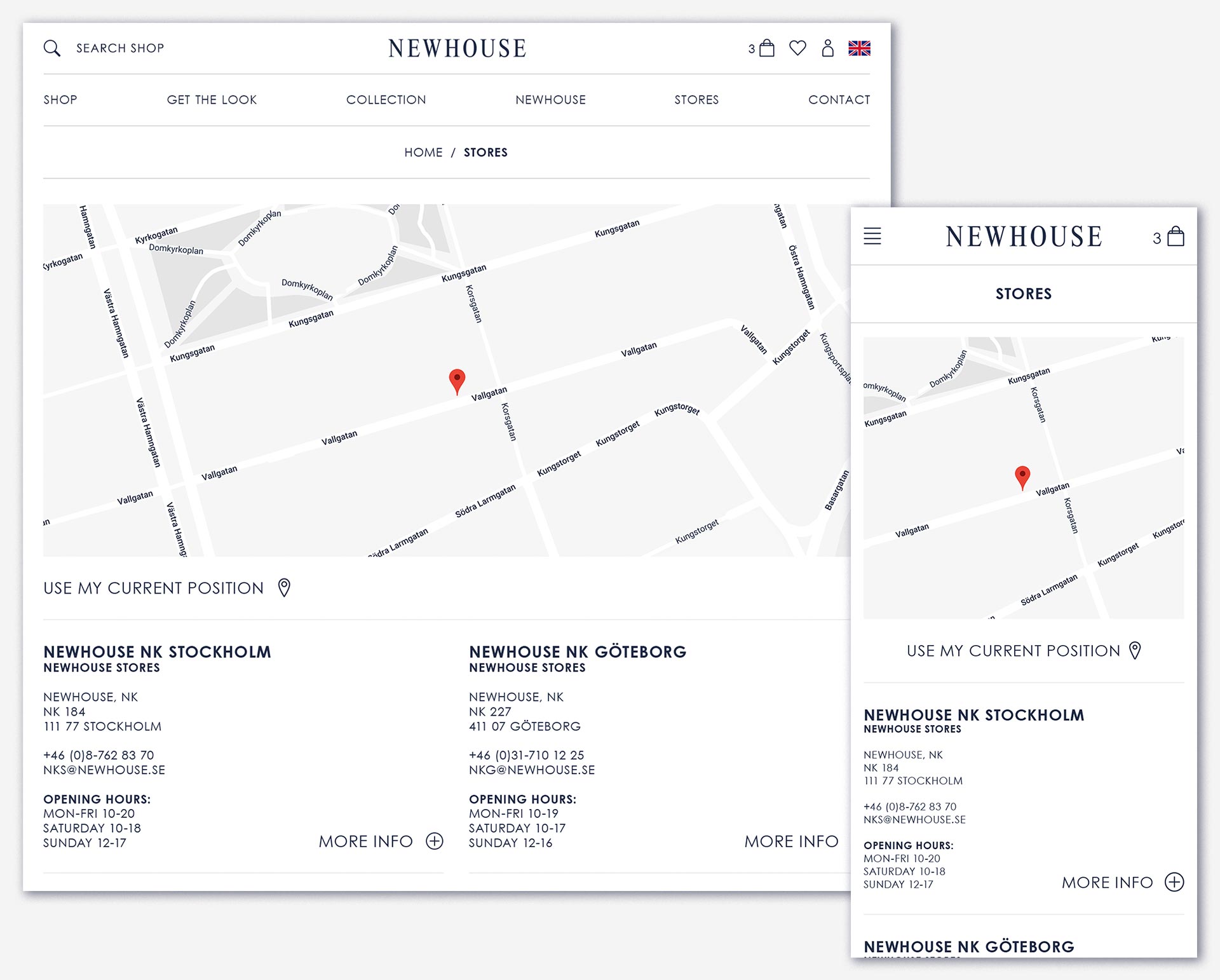Click location pin icon in mobile current position

(x=1135, y=651)
